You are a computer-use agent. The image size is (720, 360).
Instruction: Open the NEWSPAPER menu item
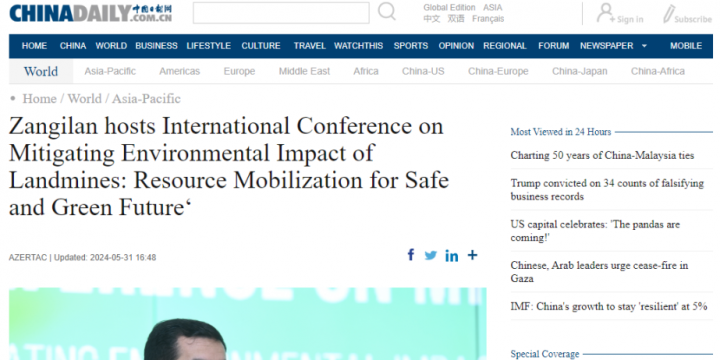pos(607,46)
